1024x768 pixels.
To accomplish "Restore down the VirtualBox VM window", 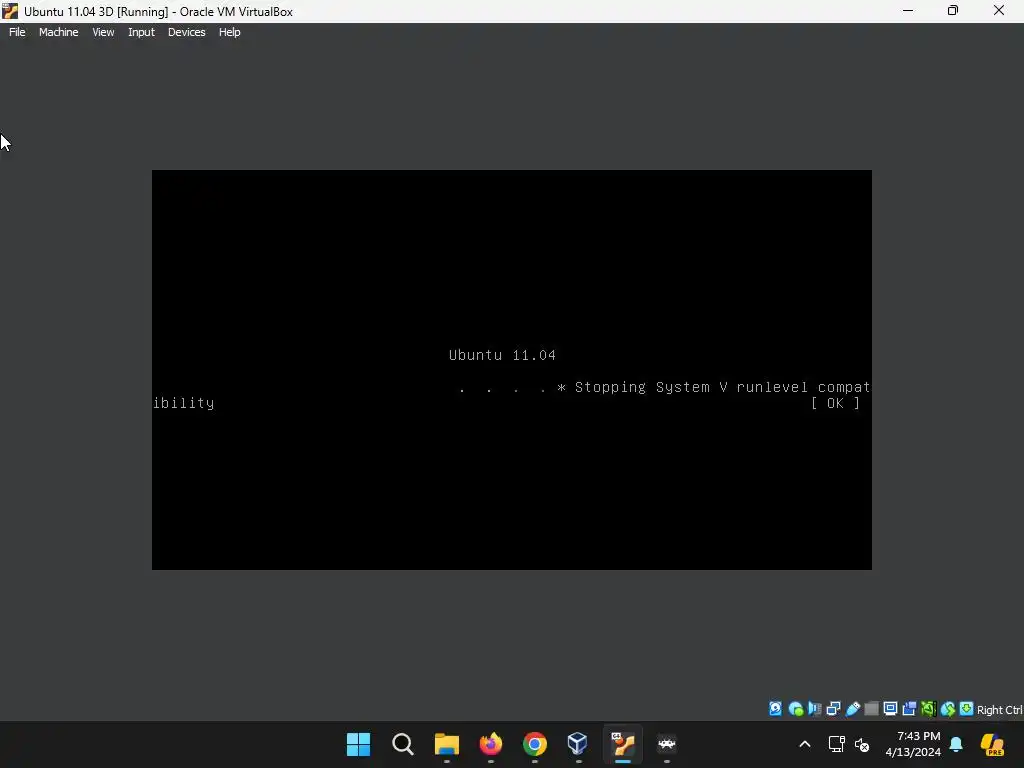I will [x=953, y=10].
